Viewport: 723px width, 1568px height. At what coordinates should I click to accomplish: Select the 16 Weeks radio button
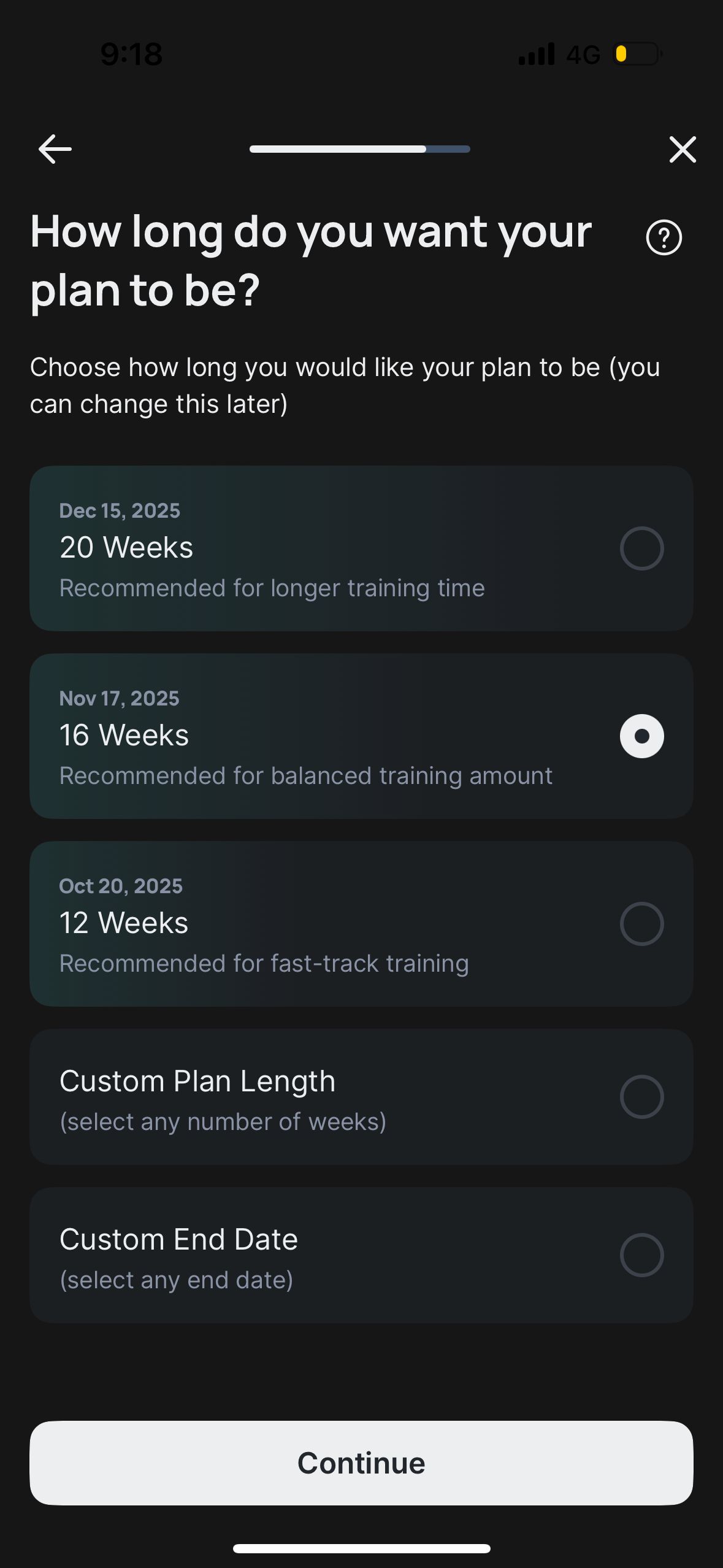(641, 736)
